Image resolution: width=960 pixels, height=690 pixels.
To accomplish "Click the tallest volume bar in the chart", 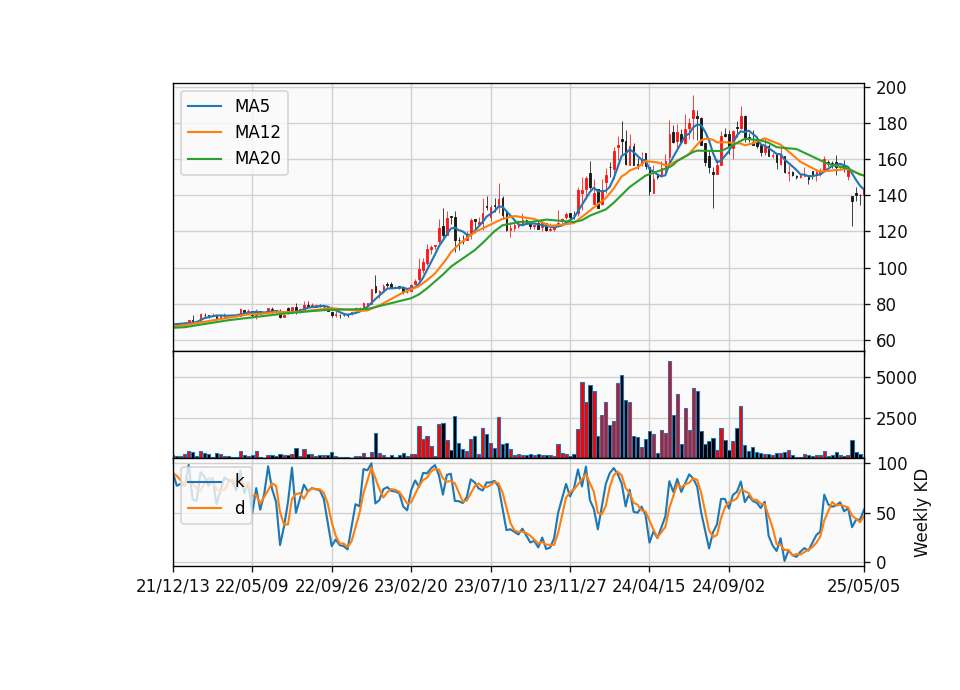I will tap(670, 410).
